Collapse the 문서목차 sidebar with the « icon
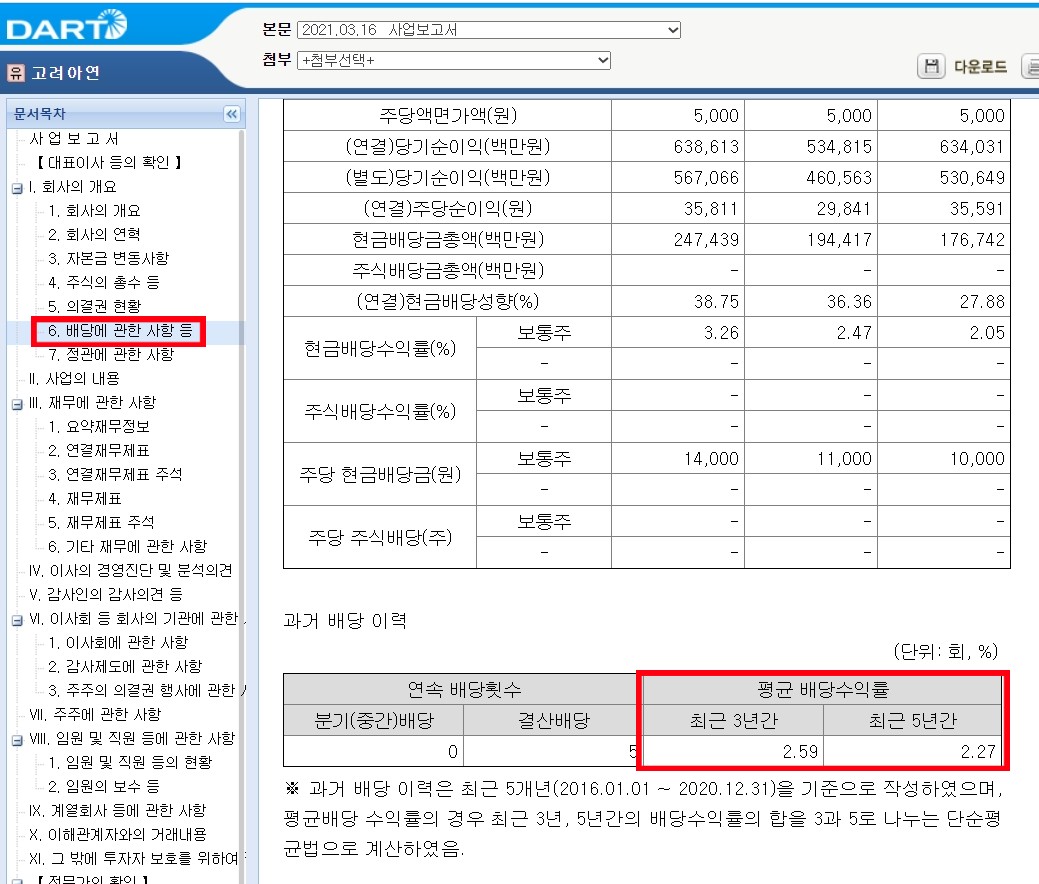Screen dimensions: 1039x884 tap(231, 113)
